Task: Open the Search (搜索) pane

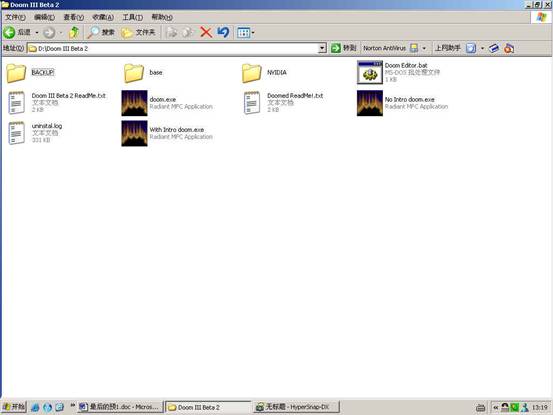Action: click(x=101, y=32)
